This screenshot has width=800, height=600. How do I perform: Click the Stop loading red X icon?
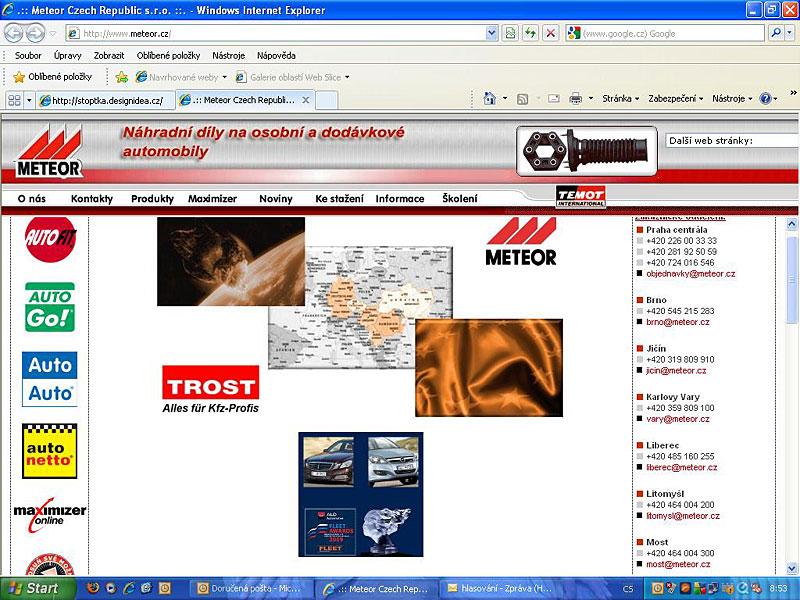click(551, 34)
